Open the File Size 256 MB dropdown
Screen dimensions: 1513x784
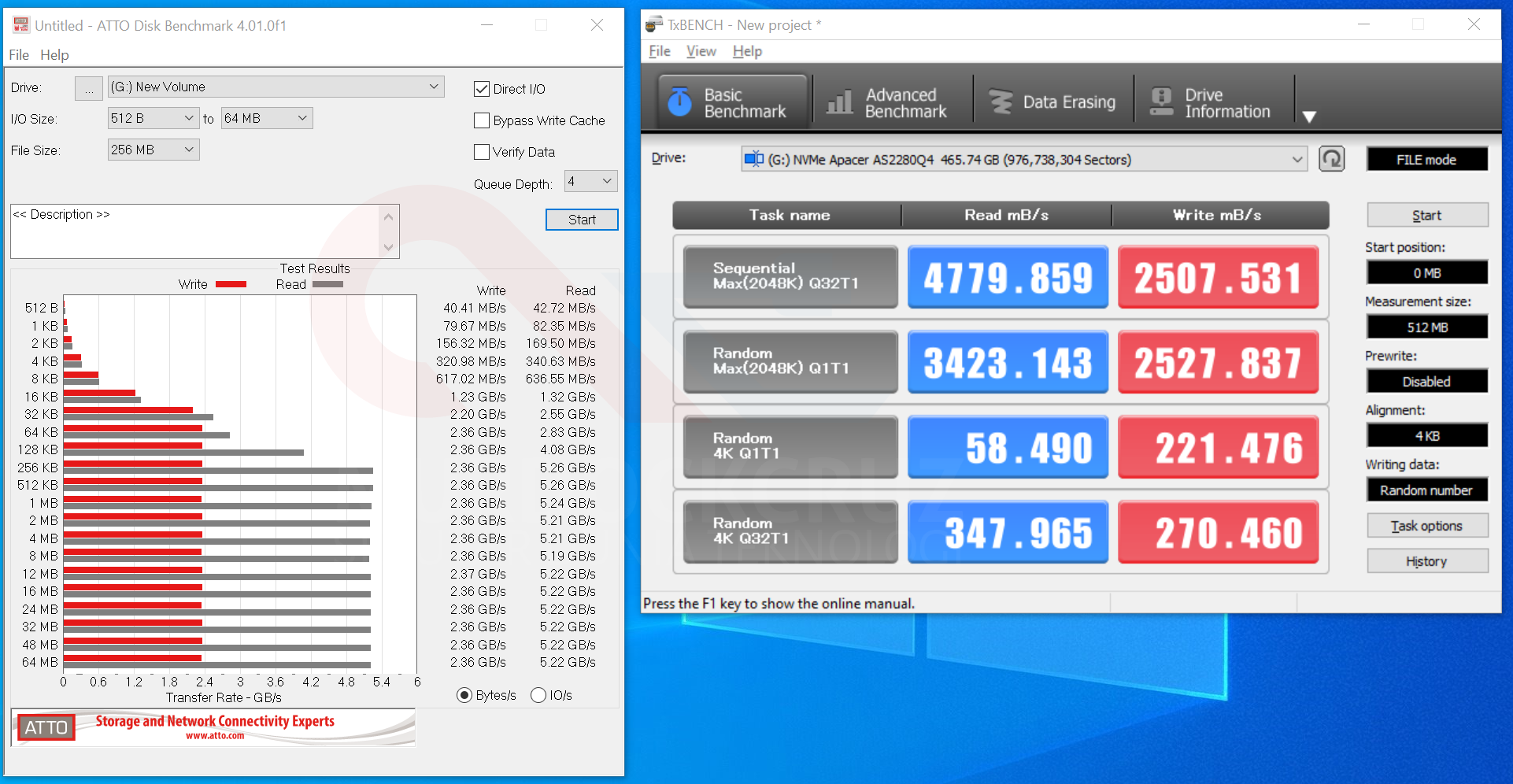point(153,150)
